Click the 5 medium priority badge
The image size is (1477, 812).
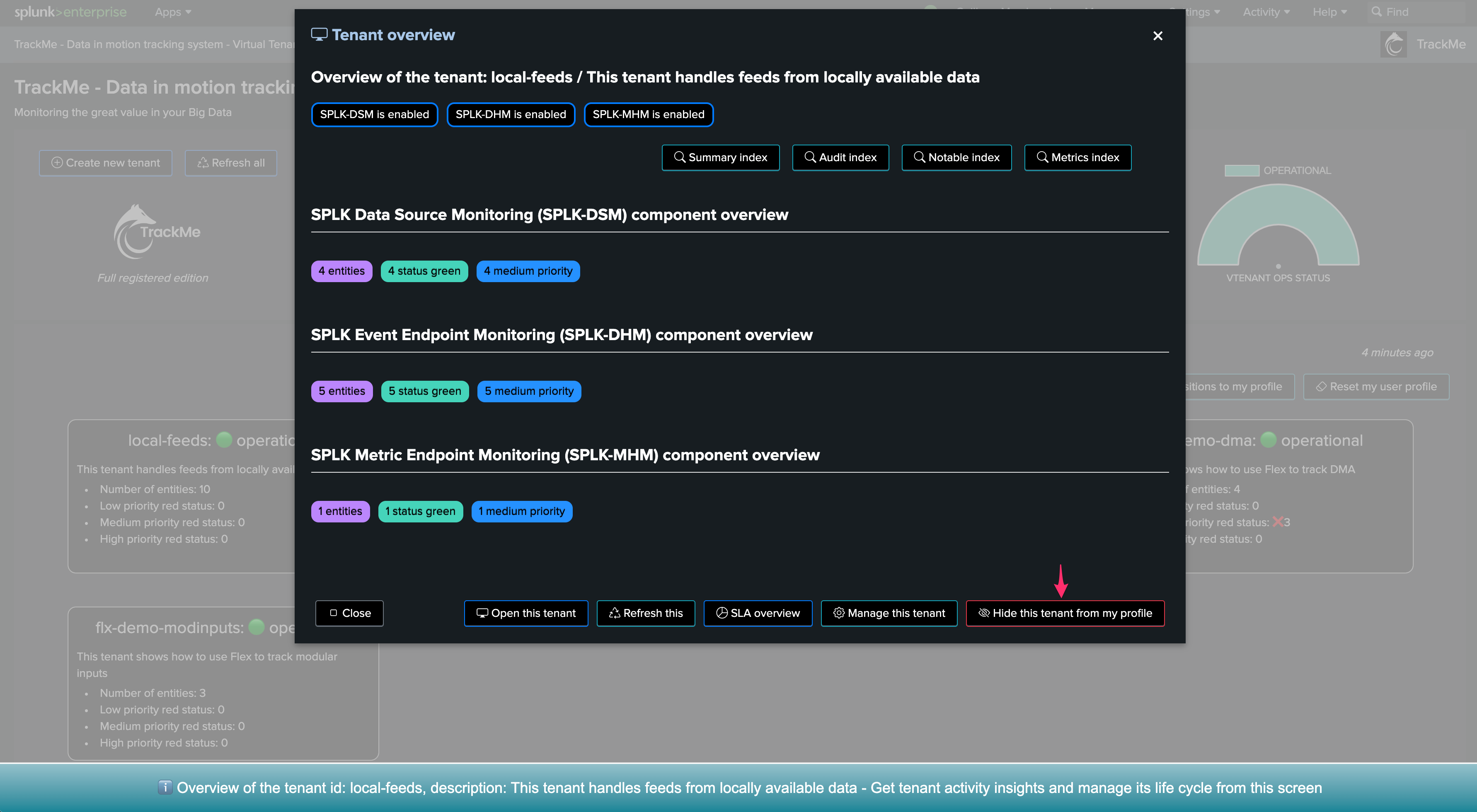click(x=529, y=391)
